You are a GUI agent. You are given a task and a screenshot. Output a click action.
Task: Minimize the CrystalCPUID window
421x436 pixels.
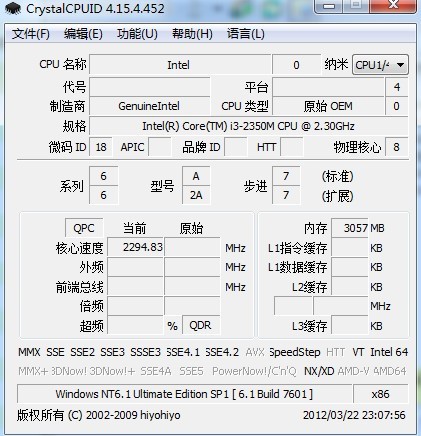329,6
